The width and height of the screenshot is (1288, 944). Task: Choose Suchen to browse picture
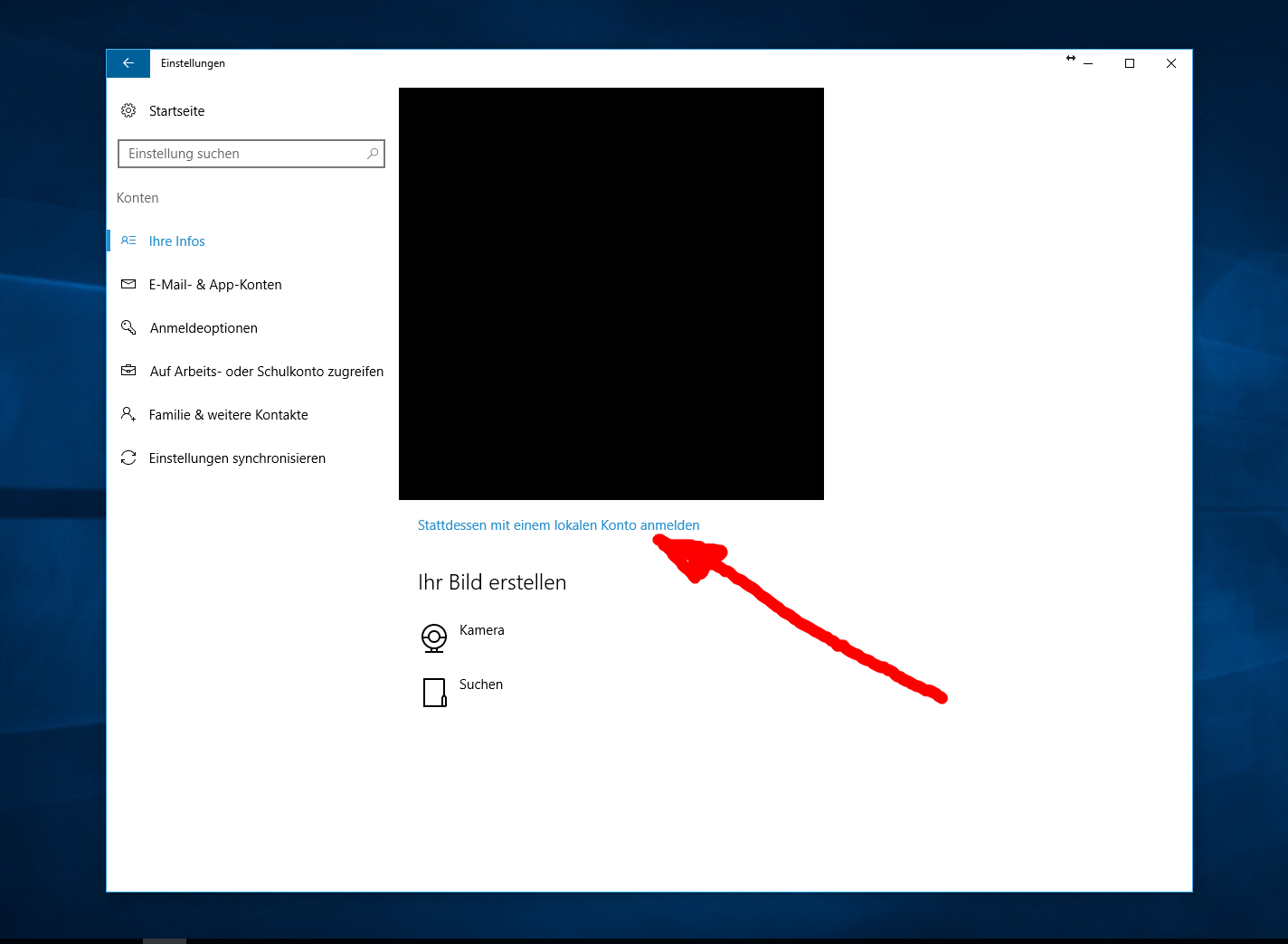pos(481,684)
